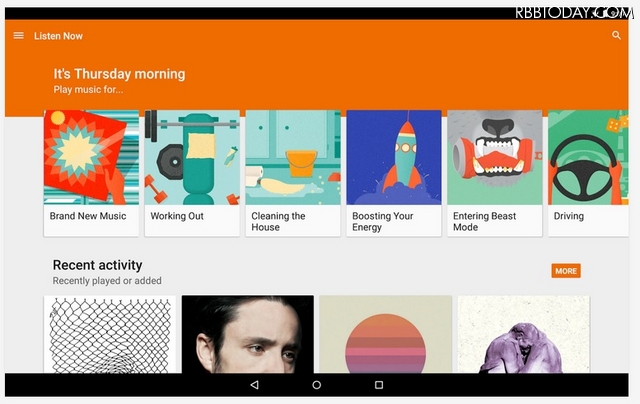Select the 'Entering Beast Mode' label

pos(484,222)
